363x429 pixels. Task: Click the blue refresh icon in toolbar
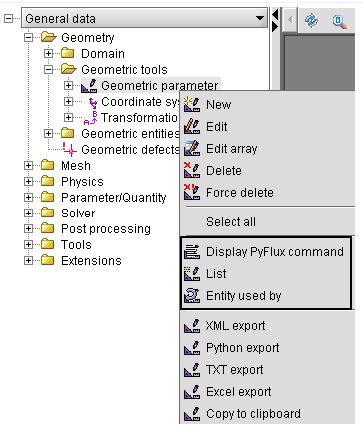pyautogui.click(x=311, y=21)
